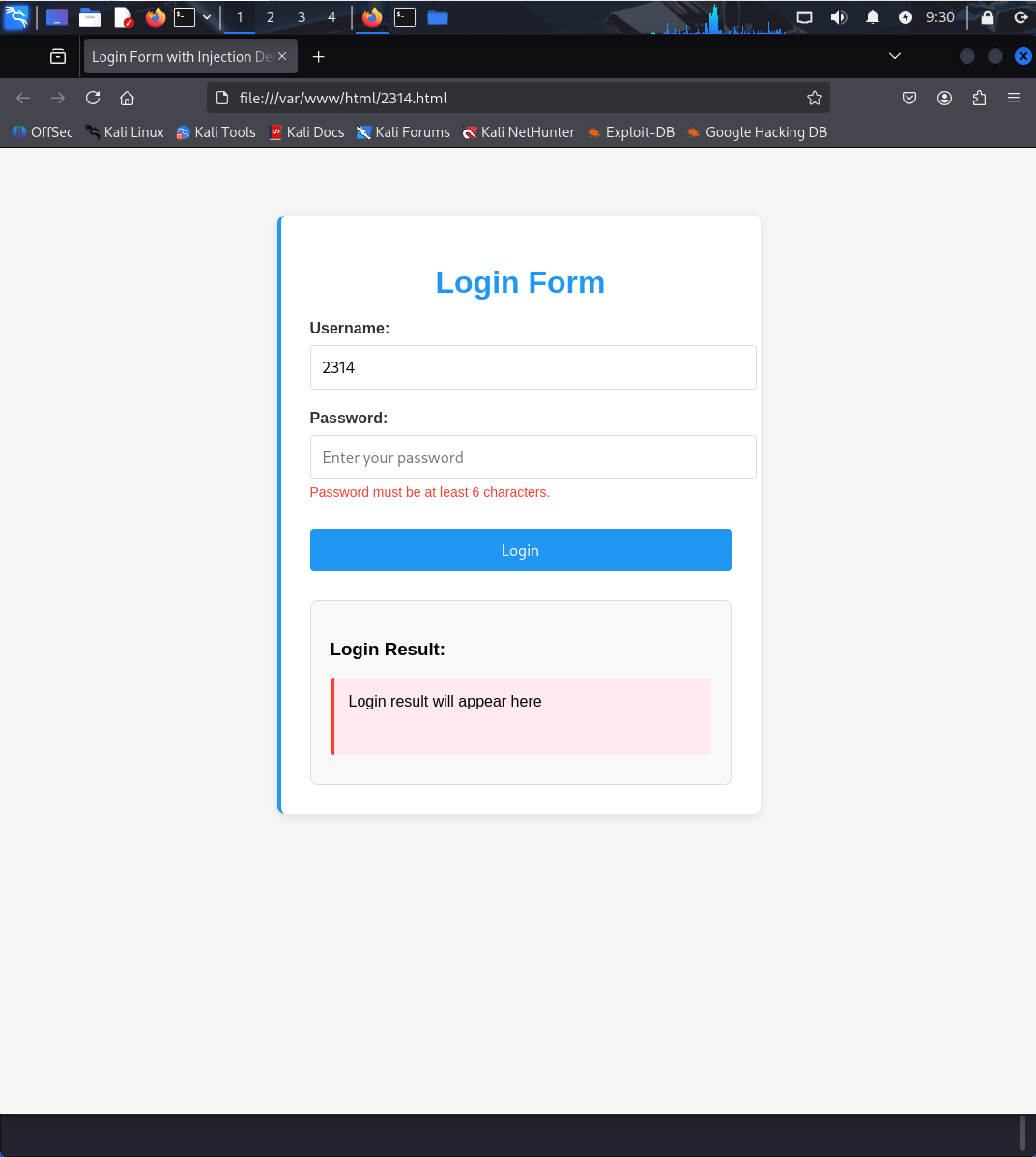
Task: Click the URL bar with 2314.html address
Action: point(516,99)
